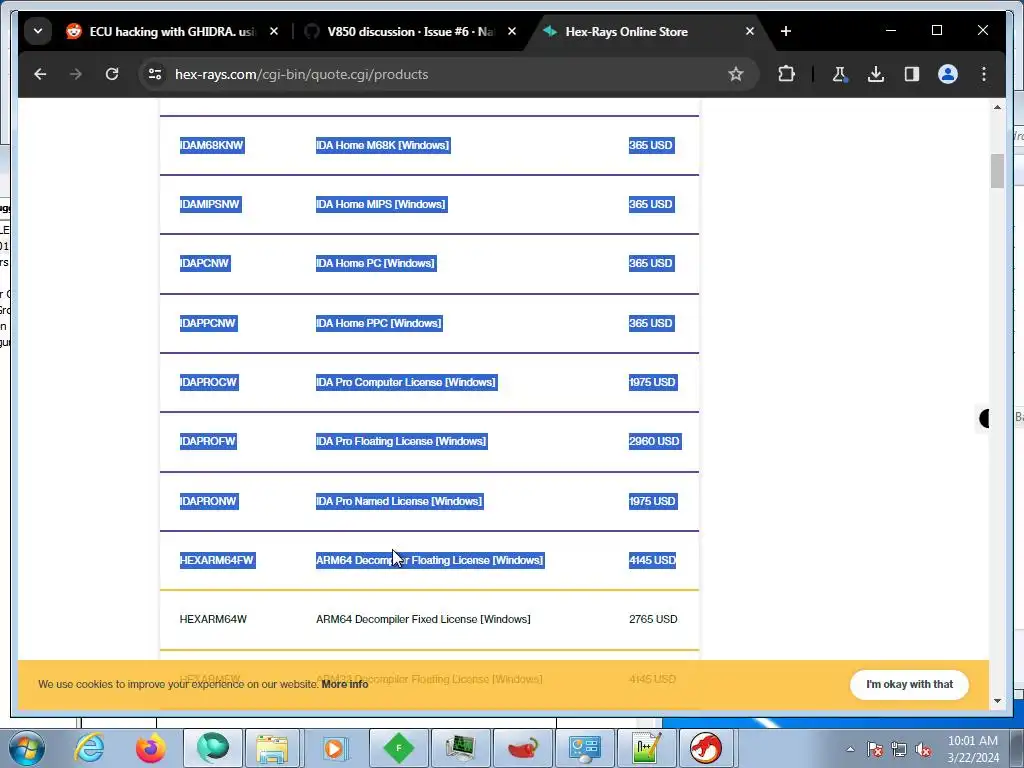Bookmark this page with the star icon
Viewport: 1024px width, 768px height.
click(x=736, y=74)
